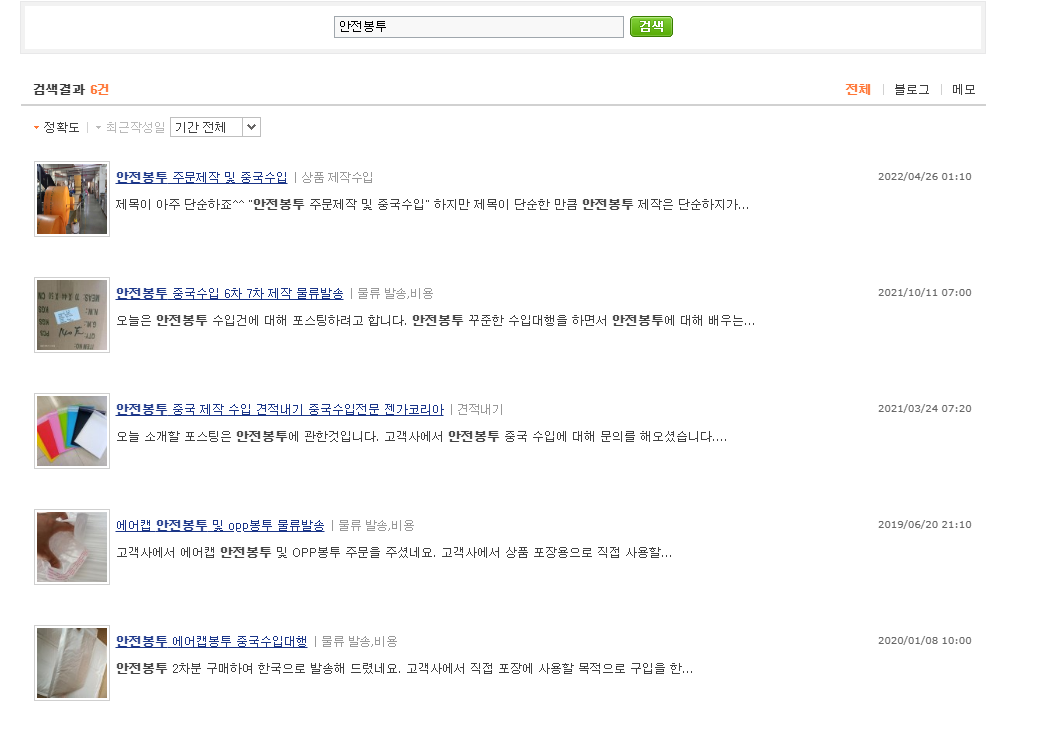This screenshot has width=1037, height=731.
Task: Open post 안전봉투 중국 제작 수입 견적내기
Action: click(279, 409)
